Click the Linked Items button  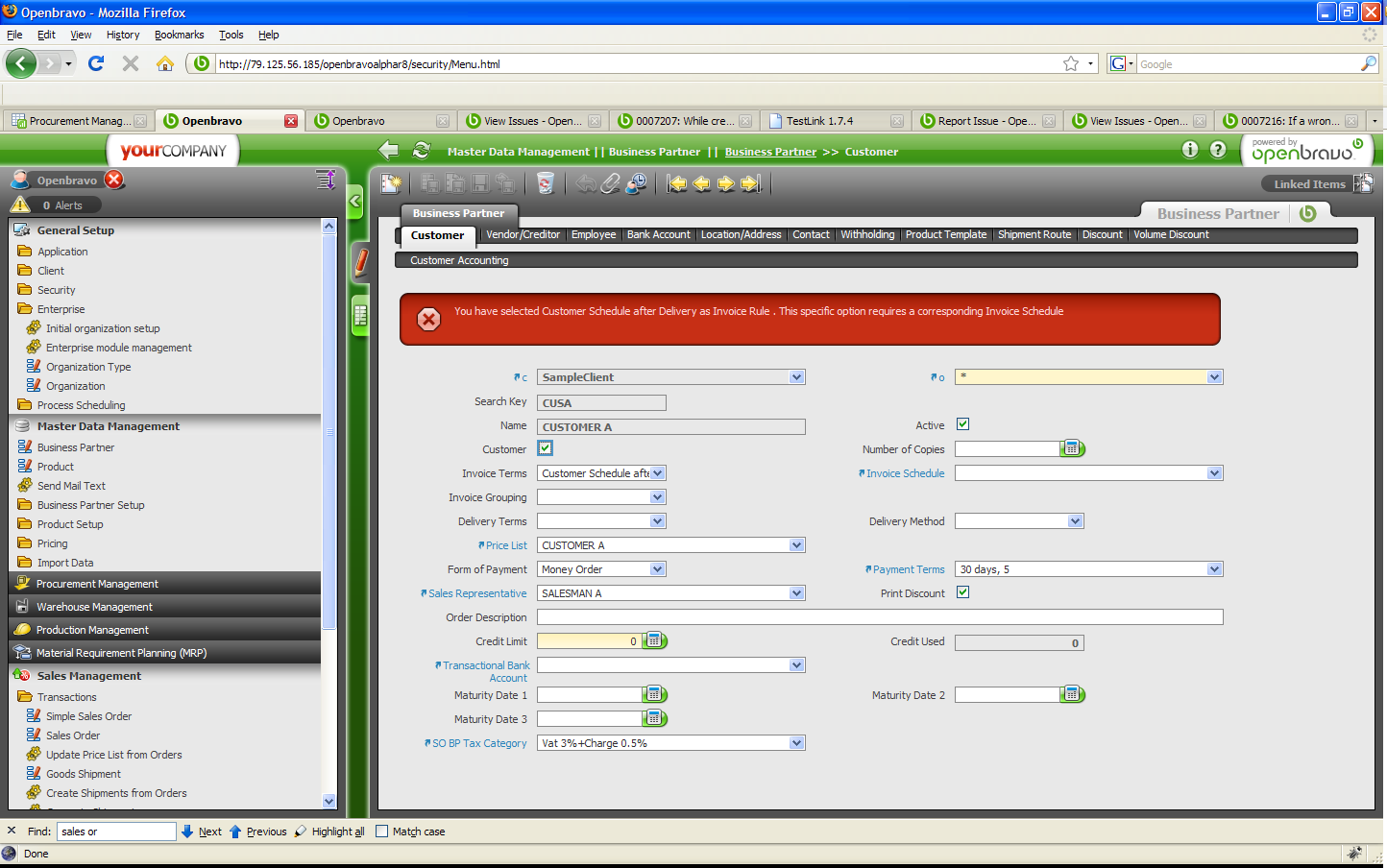point(1309,184)
